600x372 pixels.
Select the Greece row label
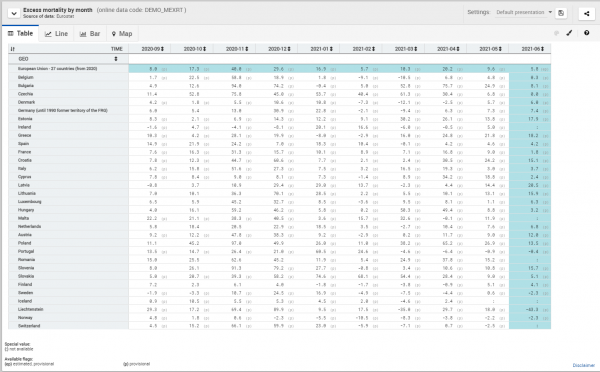click(x=24, y=135)
